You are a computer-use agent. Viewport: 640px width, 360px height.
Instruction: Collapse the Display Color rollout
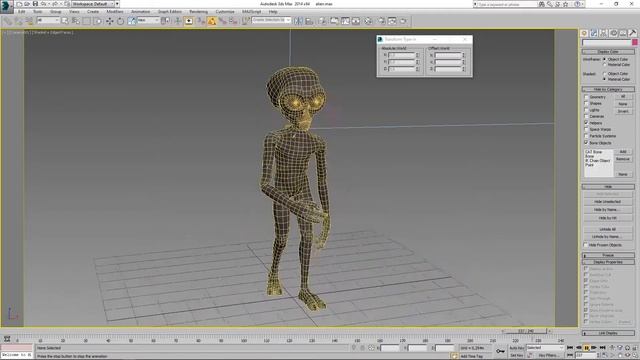pos(608,52)
